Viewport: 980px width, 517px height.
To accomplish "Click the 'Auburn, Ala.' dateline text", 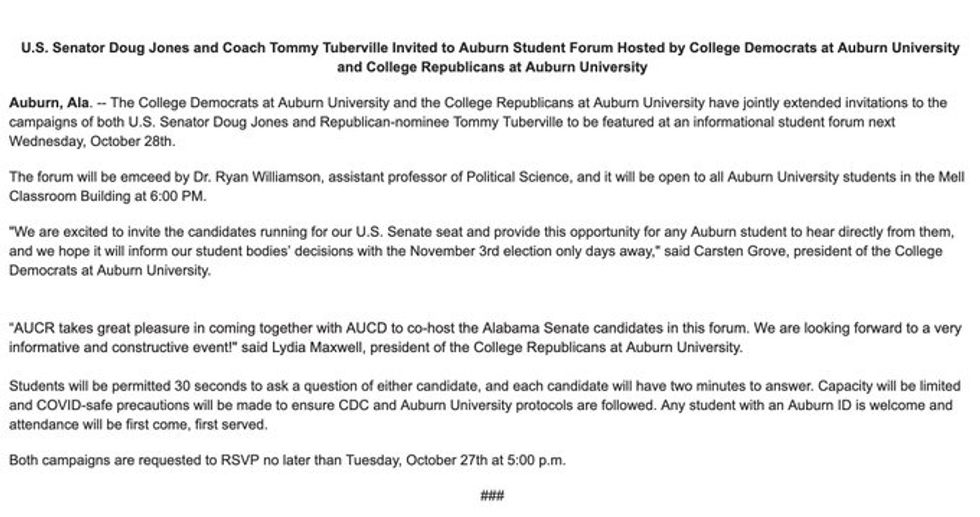I will 51,103.
